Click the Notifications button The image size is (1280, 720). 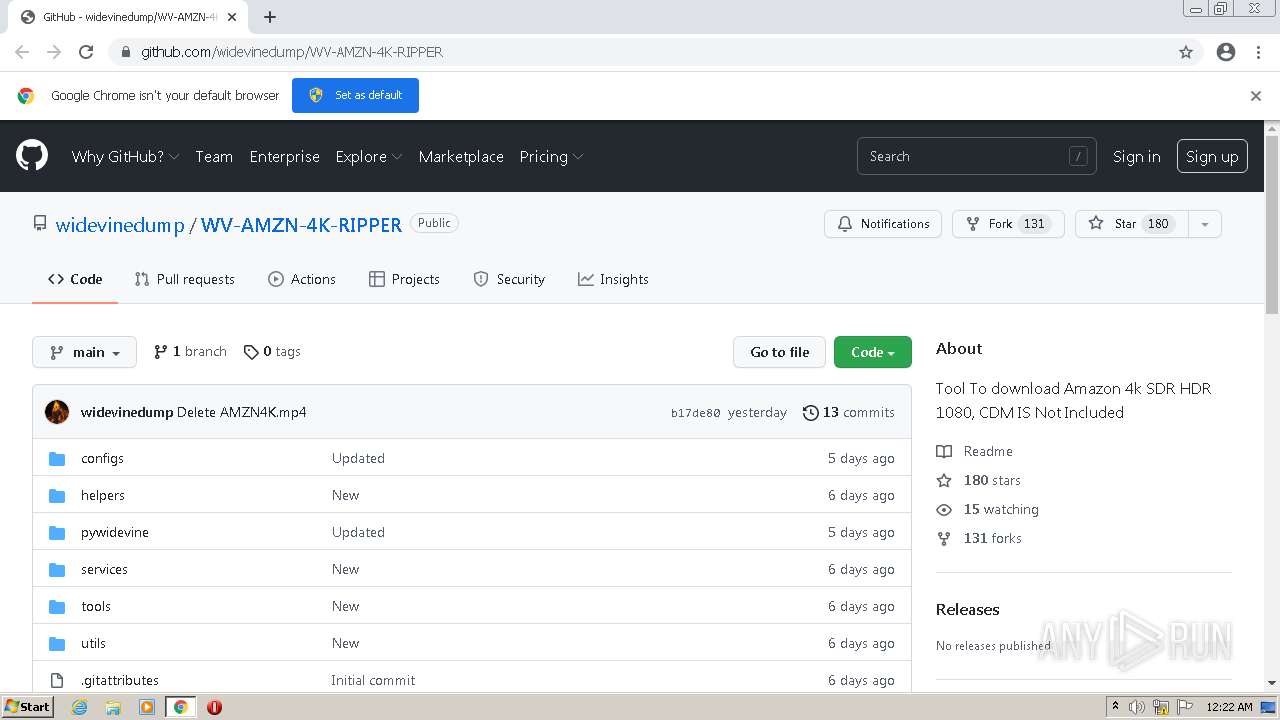coord(884,224)
